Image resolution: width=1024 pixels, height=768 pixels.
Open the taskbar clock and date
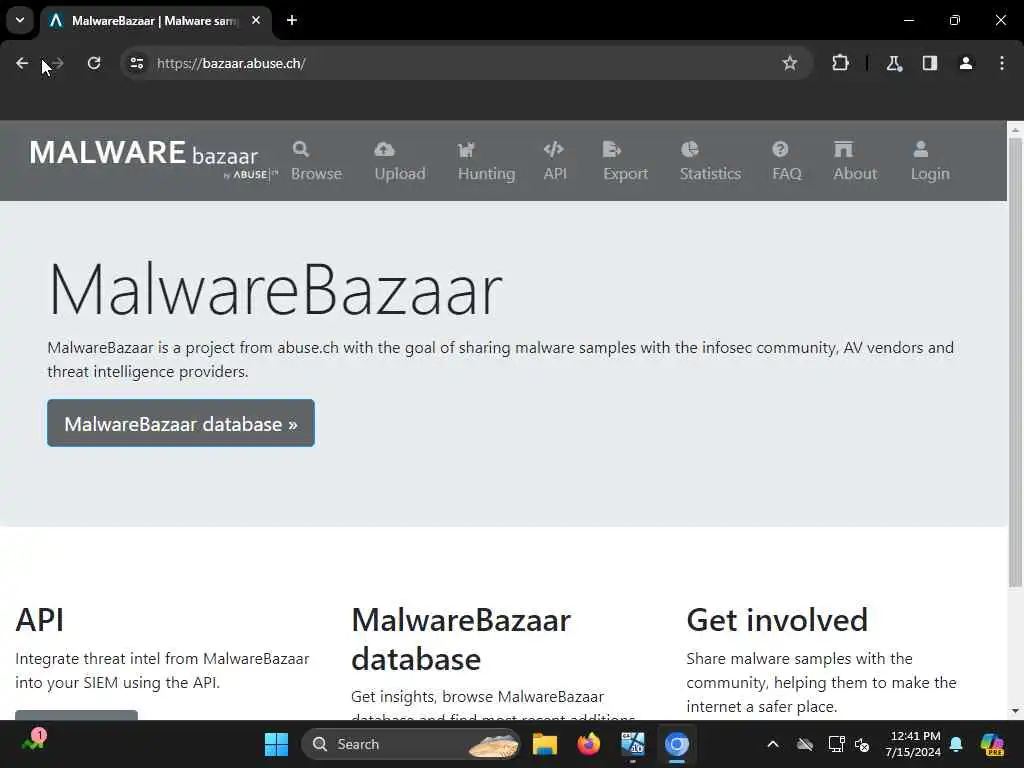pos(913,744)
